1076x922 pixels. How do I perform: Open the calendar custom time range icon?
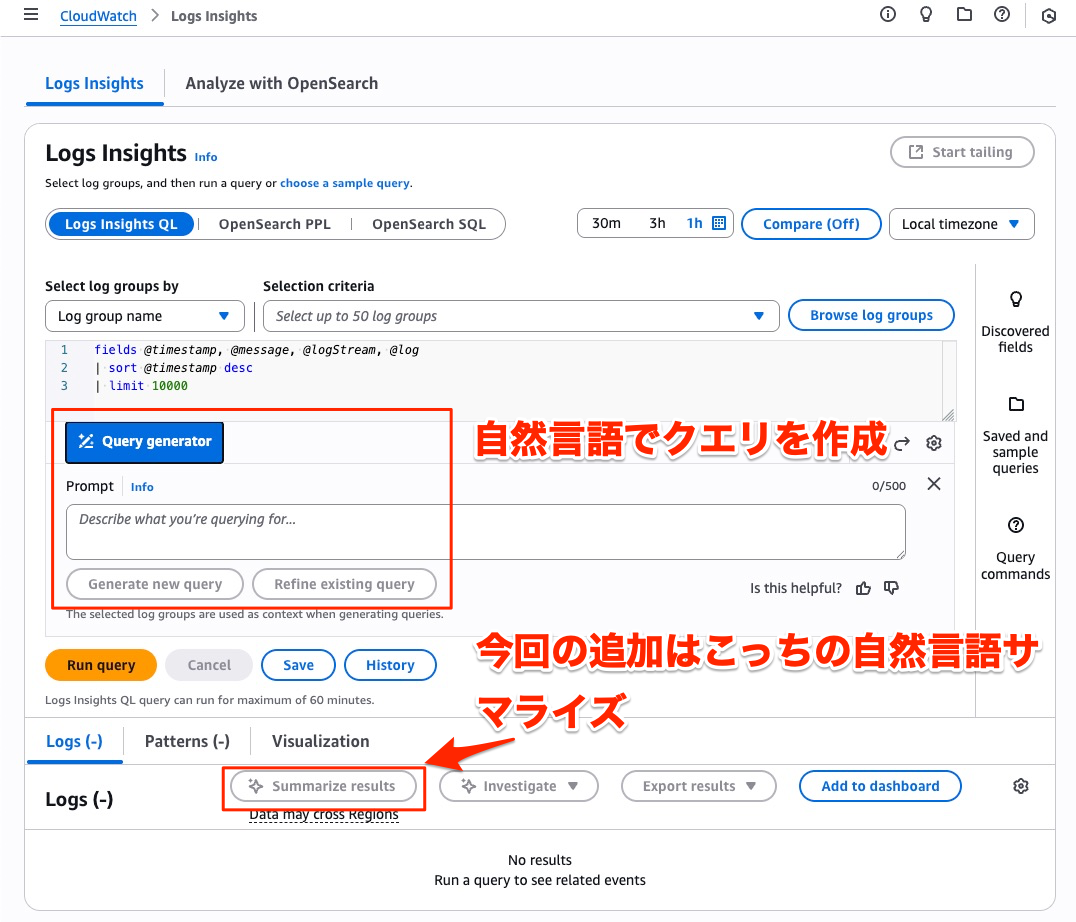pyautogui.click(x=719, y=223)
